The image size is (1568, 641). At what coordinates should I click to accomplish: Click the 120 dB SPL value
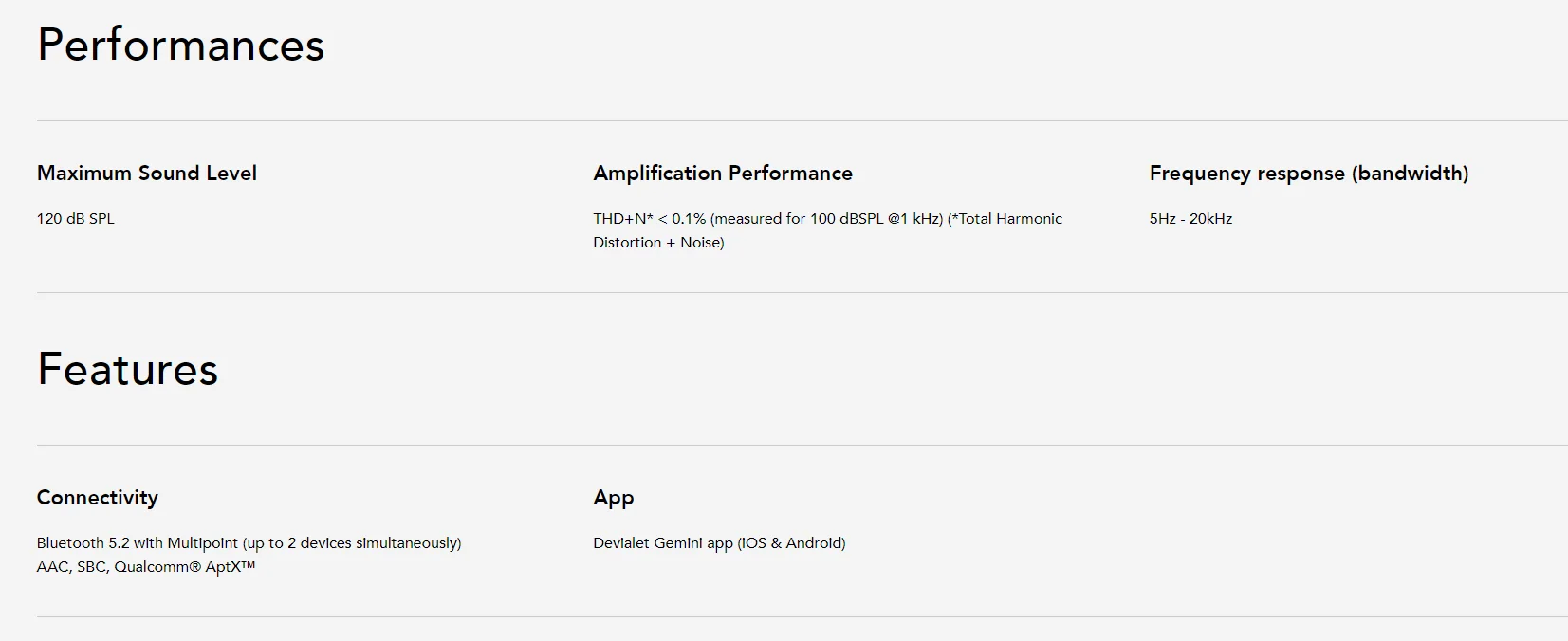pos(76,218)
